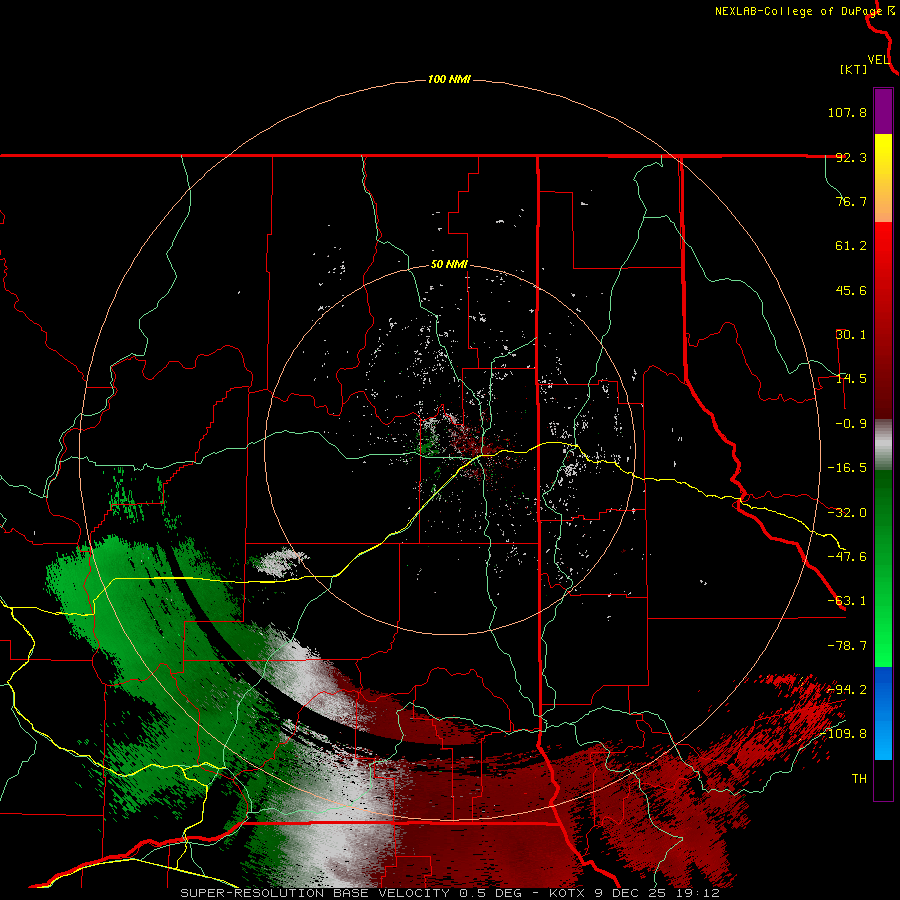Click the 76.7 velocity scale value
This screenshot has height=900, width=900.
point(851,201)
